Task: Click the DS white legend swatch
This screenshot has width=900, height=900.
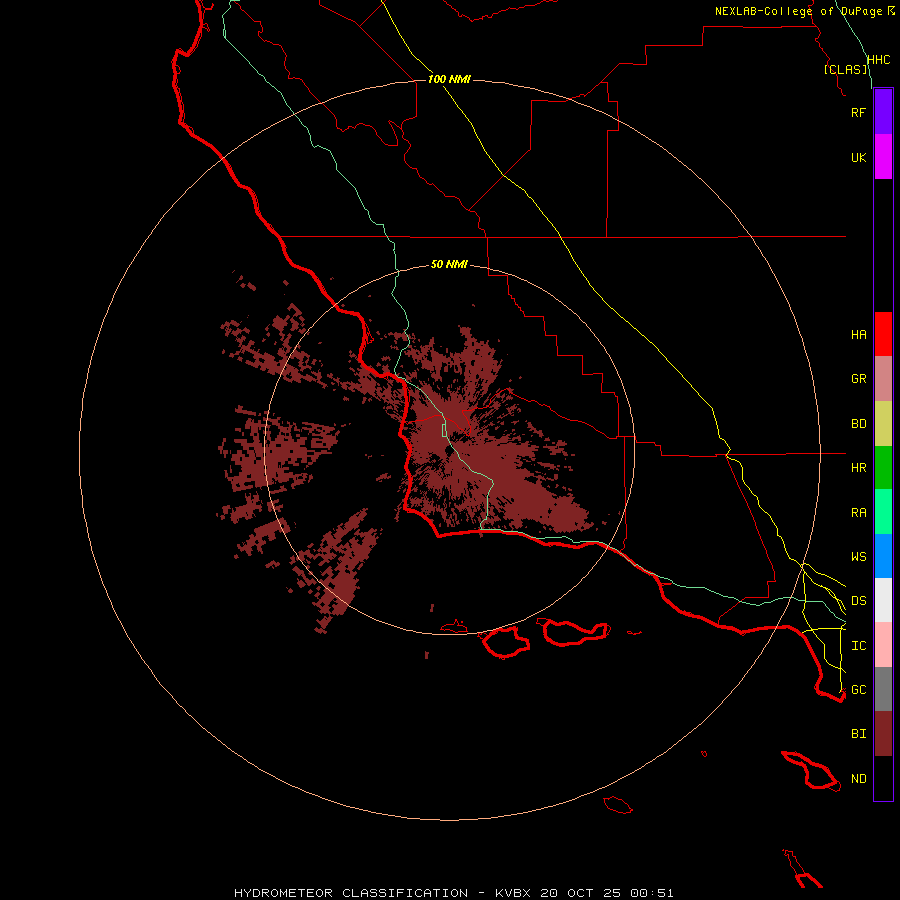Action: click(883, 600)
